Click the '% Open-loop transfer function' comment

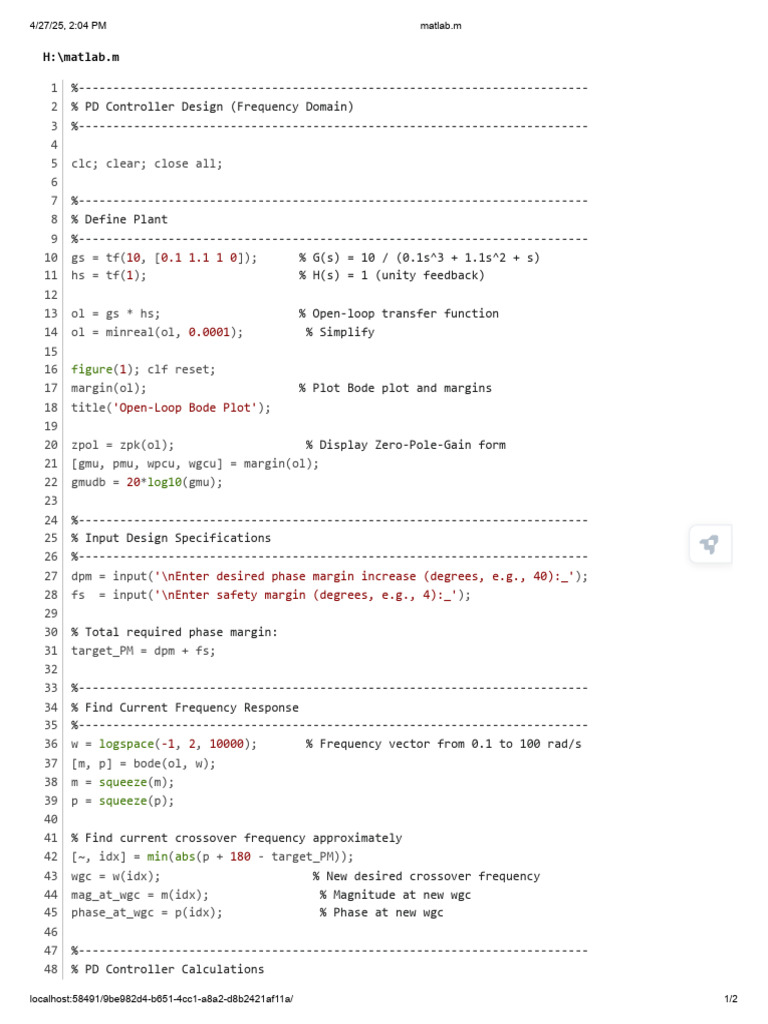click(399, 313)
